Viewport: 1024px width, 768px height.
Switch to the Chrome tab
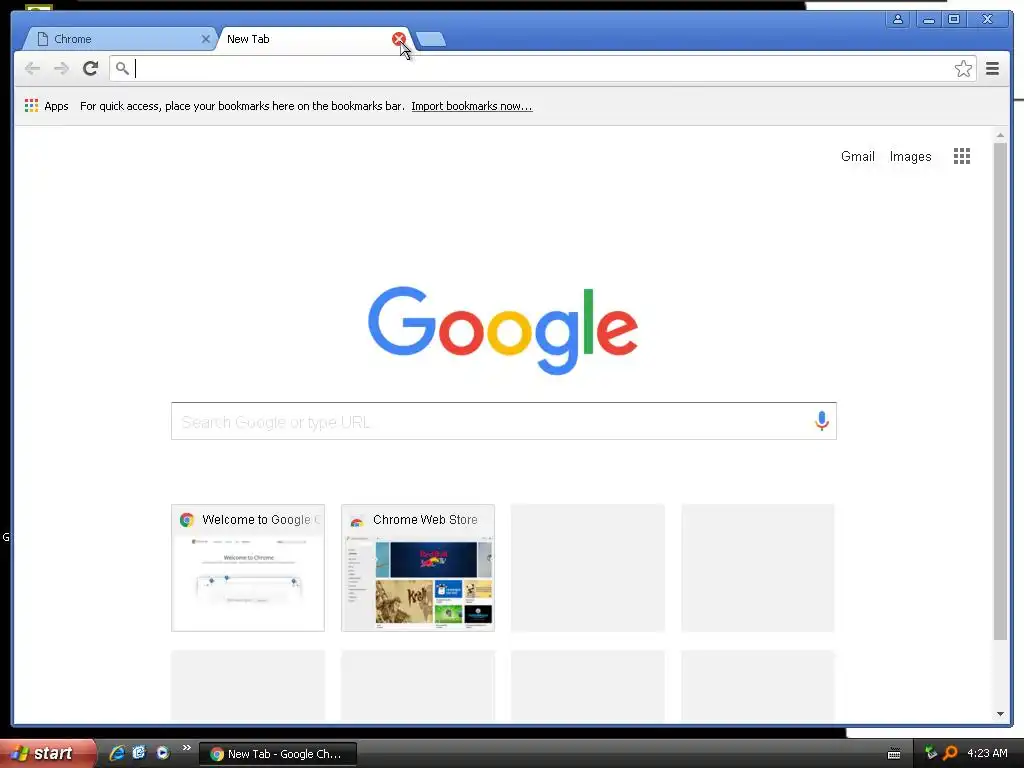pyautogui.click(x=118, y=39)
